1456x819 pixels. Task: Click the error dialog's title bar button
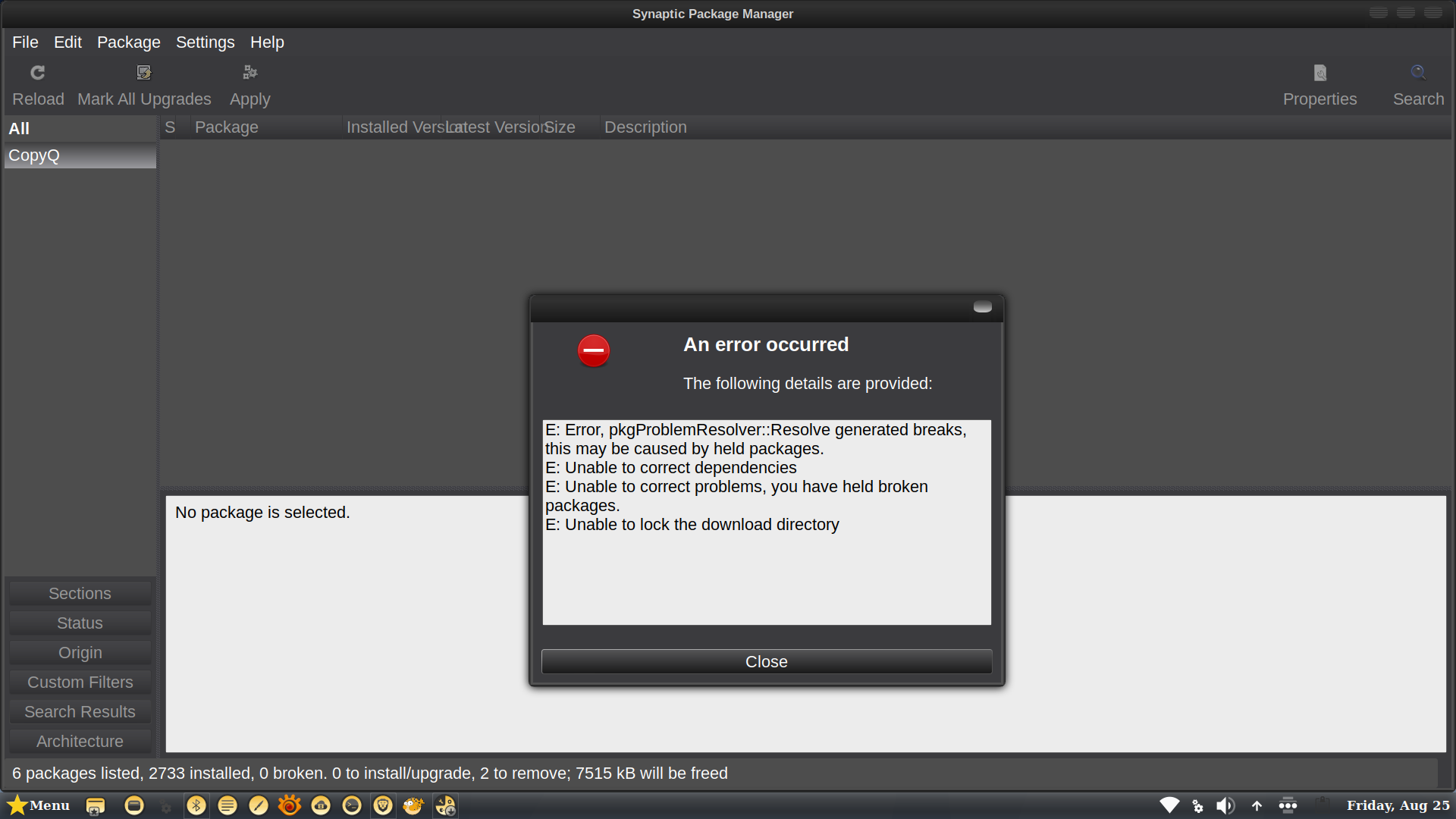[983, 307]
